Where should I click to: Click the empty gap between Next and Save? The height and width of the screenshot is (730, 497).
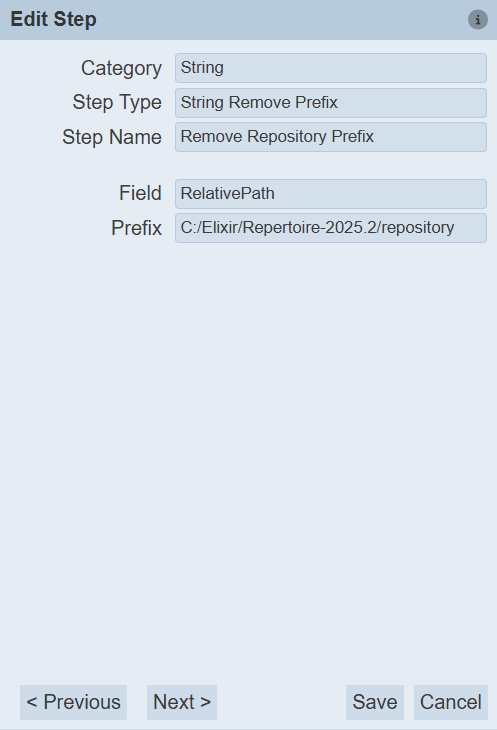(x=281, y=702)
